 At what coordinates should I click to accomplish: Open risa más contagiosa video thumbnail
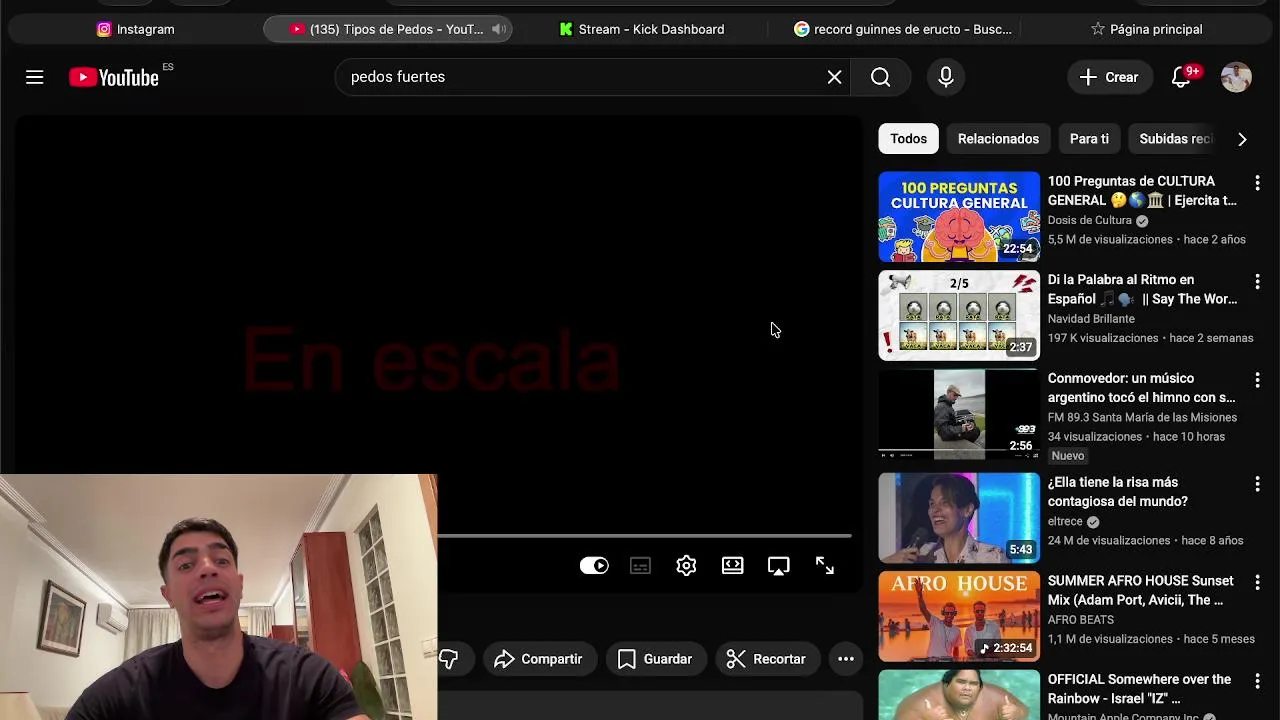pyautogui.click(x=959, y=518)
